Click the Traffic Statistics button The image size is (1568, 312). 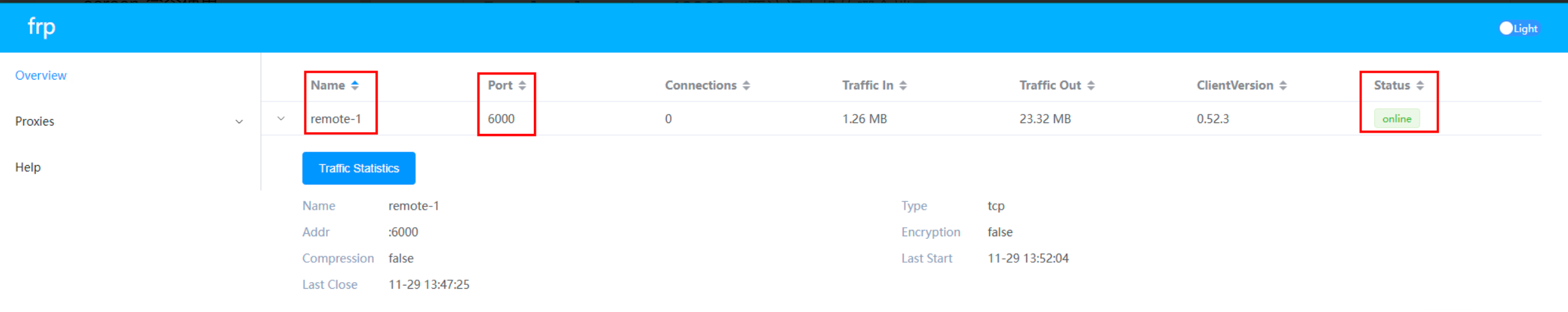(x=358, y=168)
